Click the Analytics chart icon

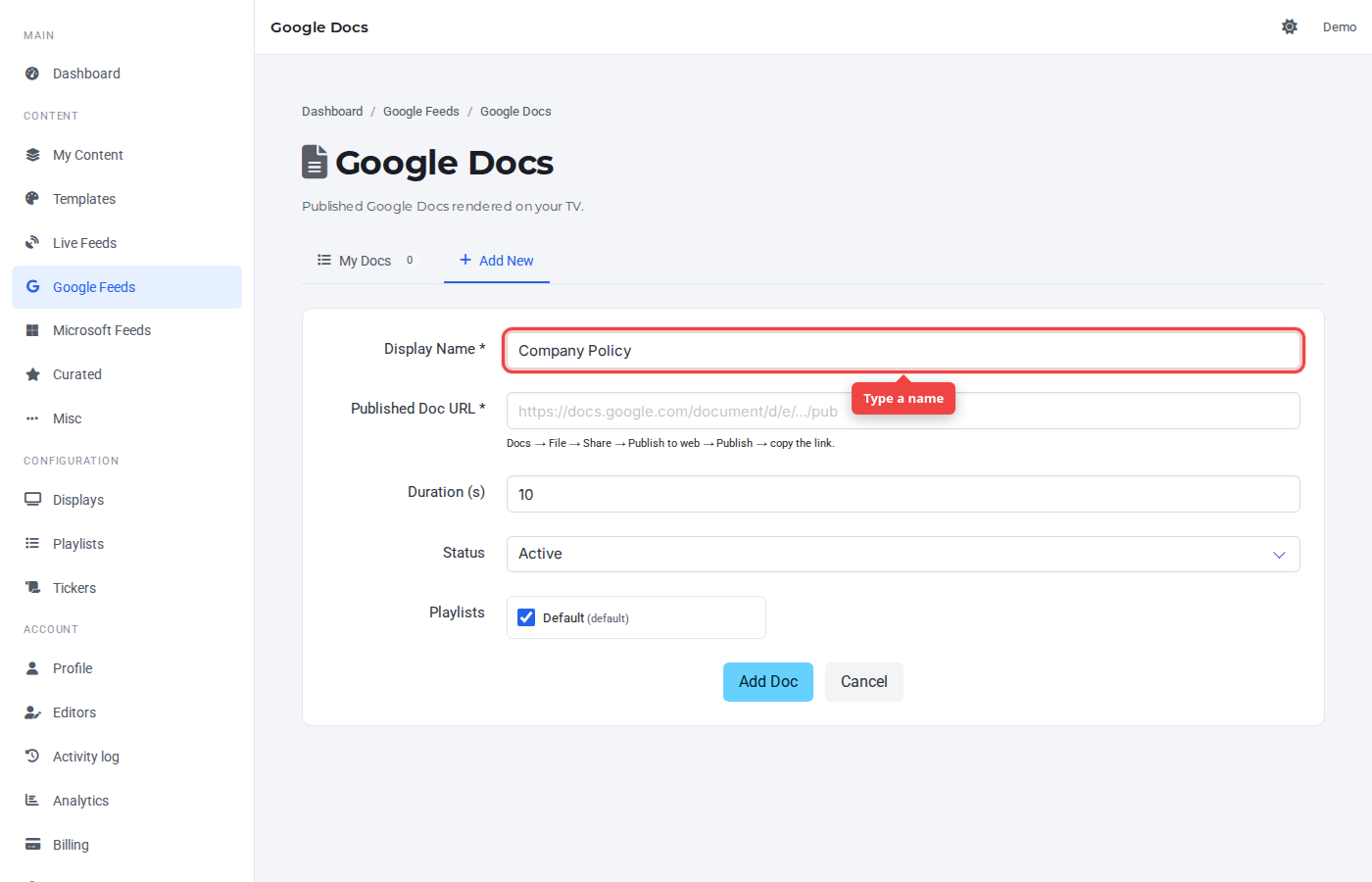point(32,801)
